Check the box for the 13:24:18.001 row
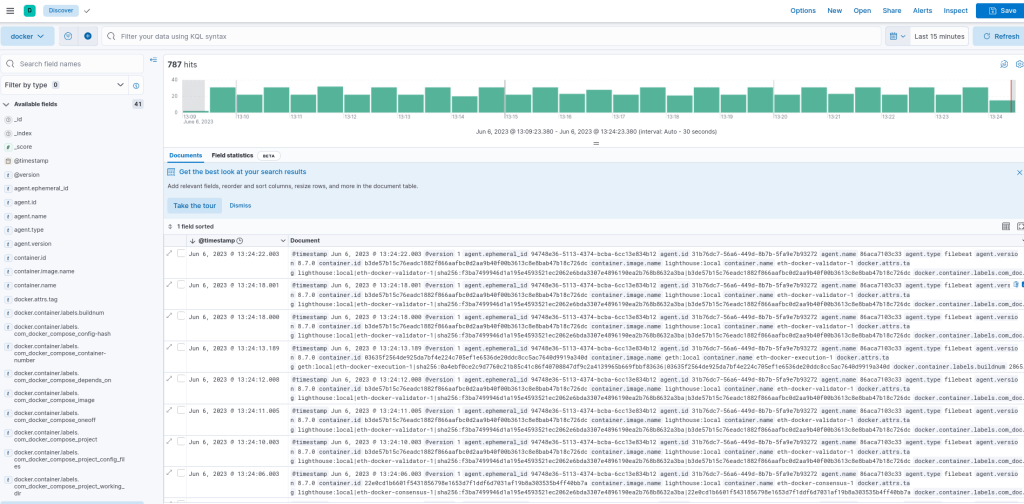Screen dimensions: 1024x504 pos(181,285)
